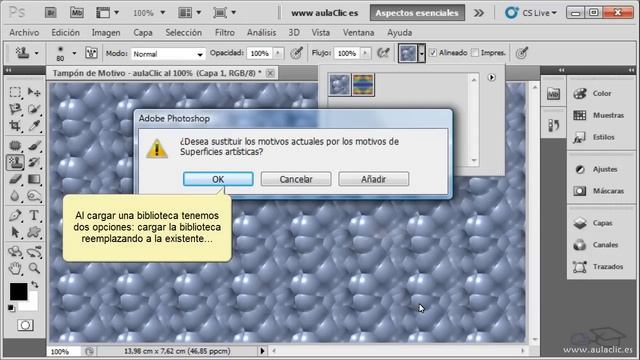The image size is (640, 360).
Task: Expand the 100% zoom level dropdown
Action: (162, 13)
